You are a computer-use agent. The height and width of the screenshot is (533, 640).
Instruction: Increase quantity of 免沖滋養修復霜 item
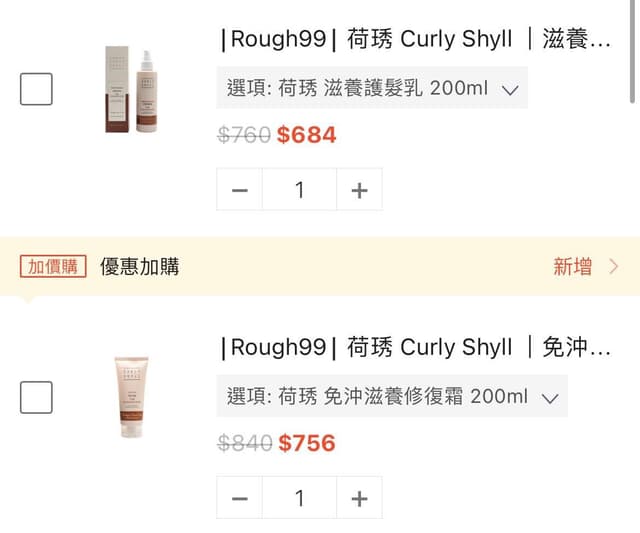[x=359, y=498]
